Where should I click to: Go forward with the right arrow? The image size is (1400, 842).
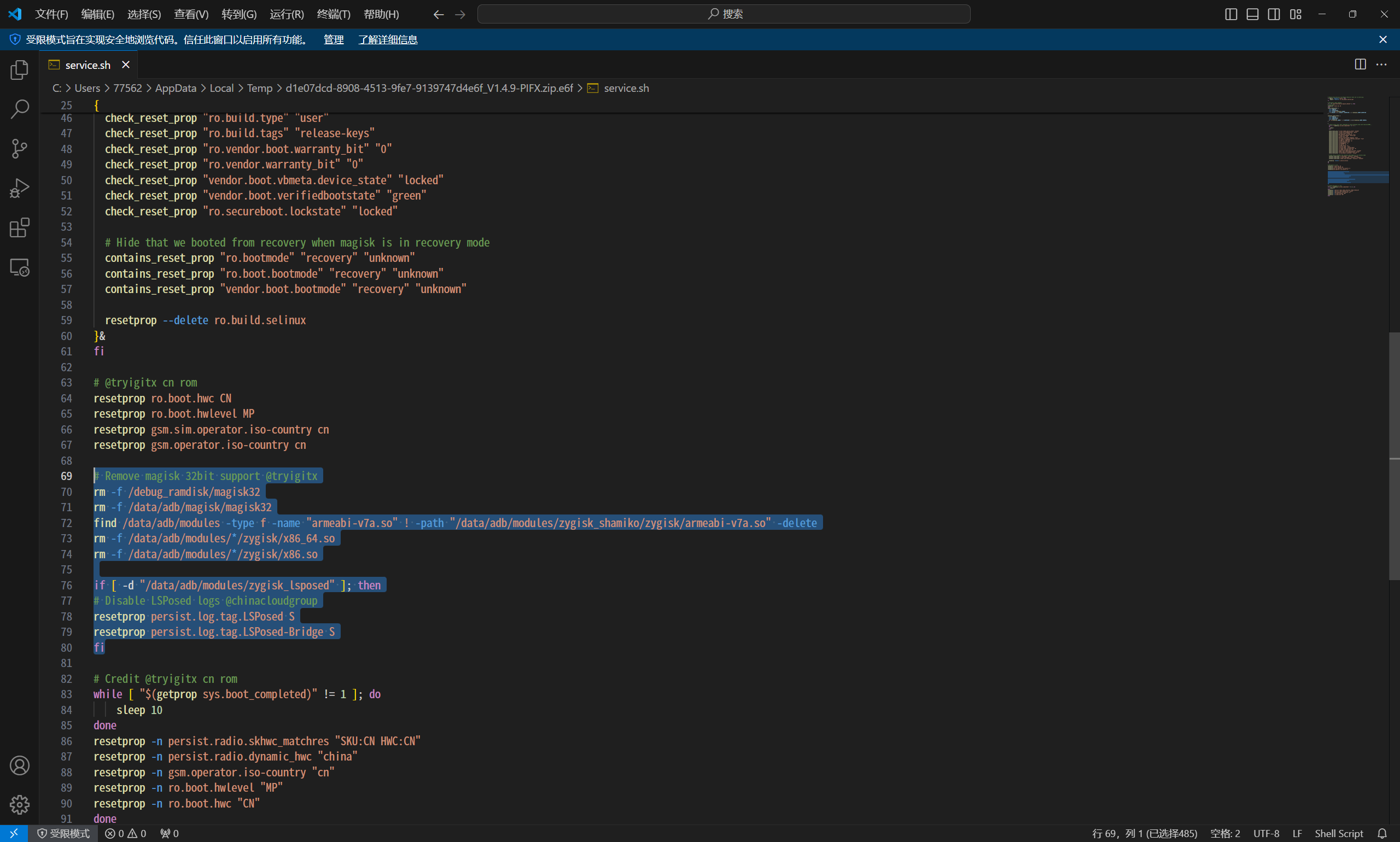[x=460, y=14]
